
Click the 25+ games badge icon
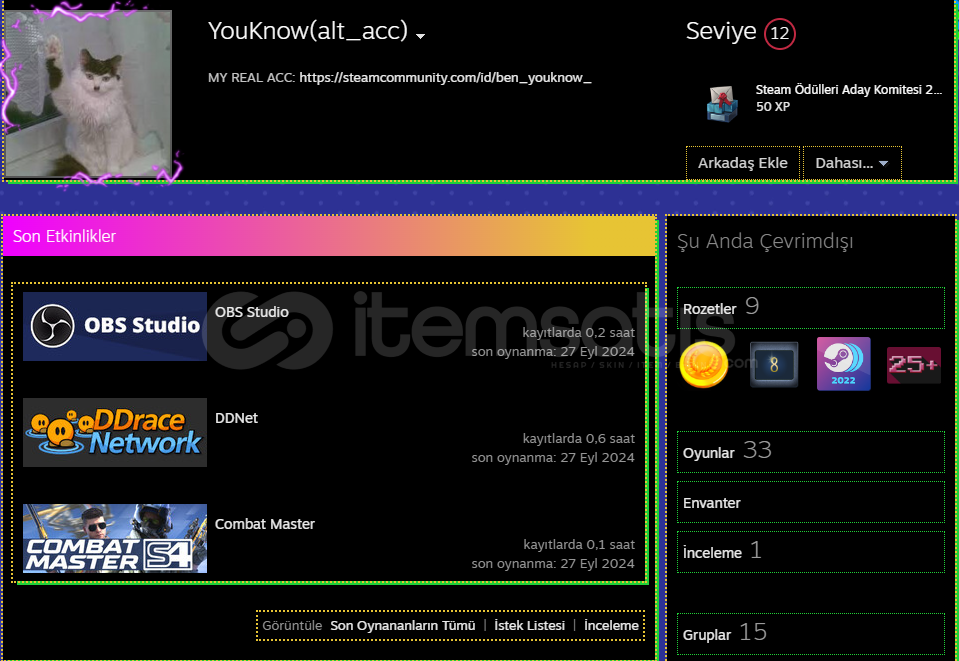[x=914, y=365]
